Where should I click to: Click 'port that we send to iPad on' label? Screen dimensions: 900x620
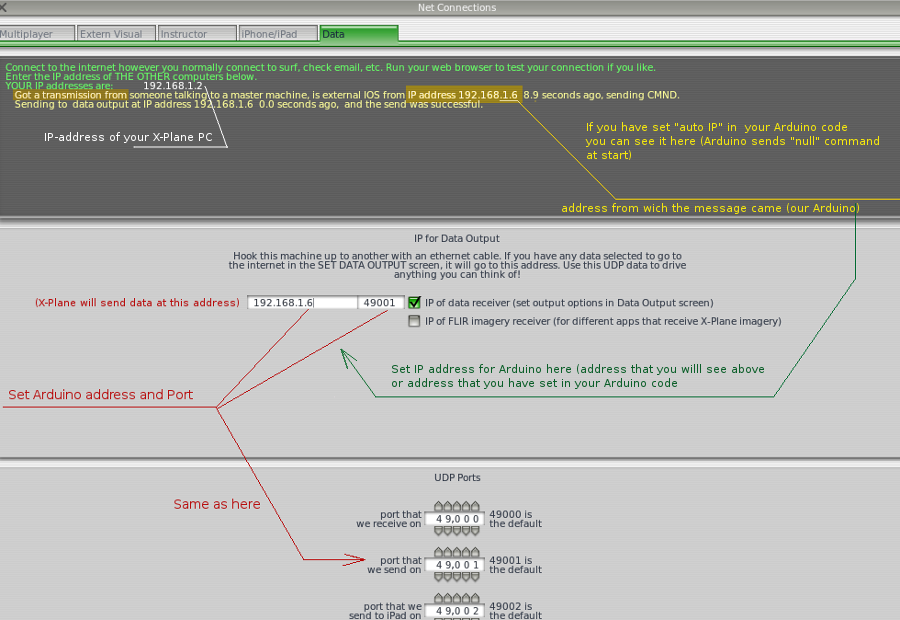click(x=385, y=611)
